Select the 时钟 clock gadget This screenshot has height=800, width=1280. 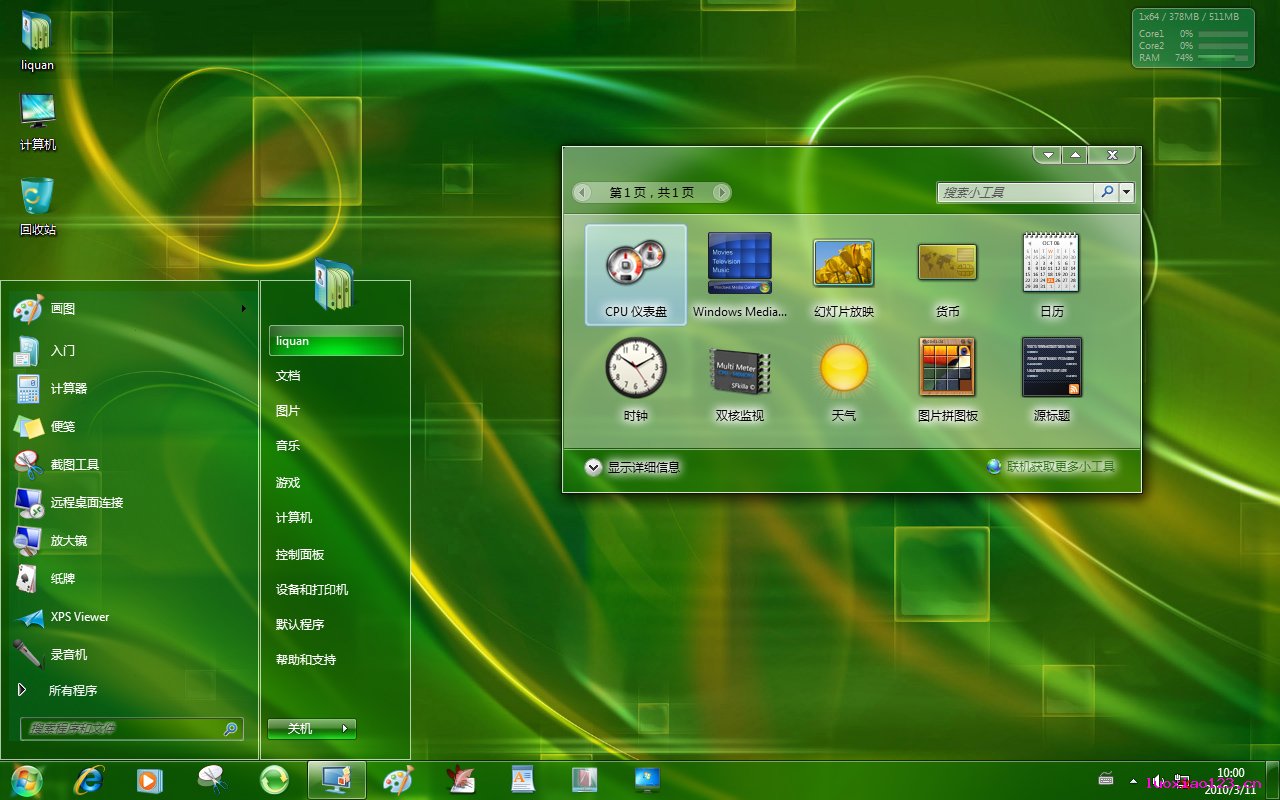[x=635, y=368]
